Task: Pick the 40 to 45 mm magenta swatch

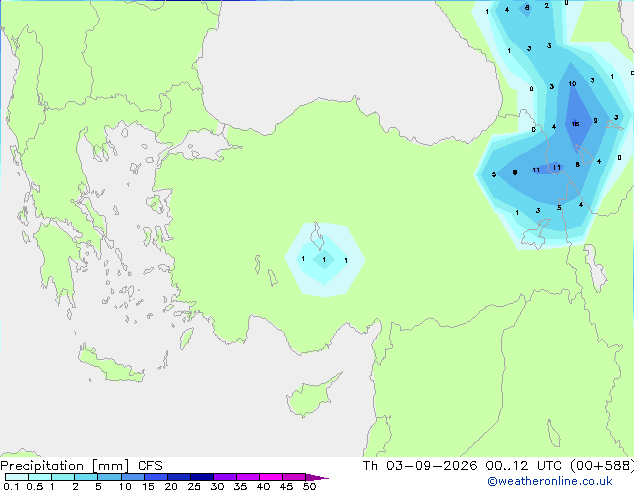Action: [x=271, y=477]
